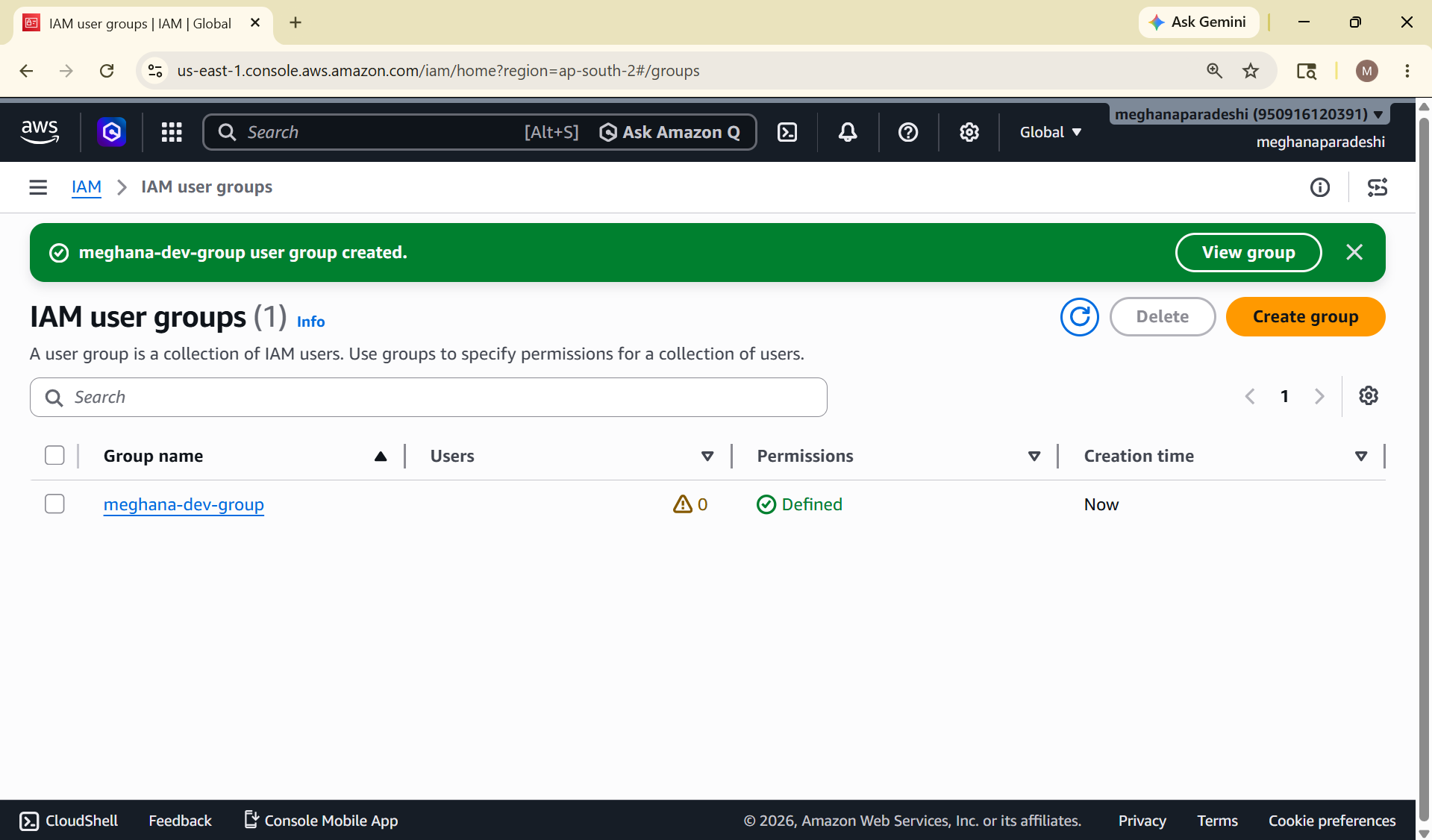Open the Google Lens search icon in the toolbar
The height and width of the screenshot is (840, 1432).
[x=1307, y=71]
